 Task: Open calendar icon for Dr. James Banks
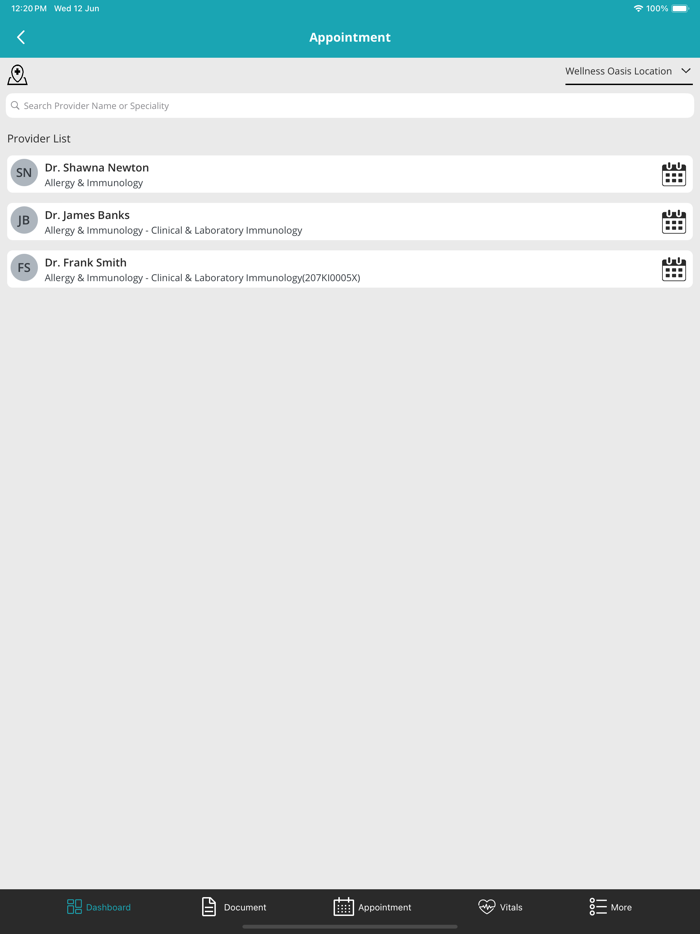(x=674, y=221)
